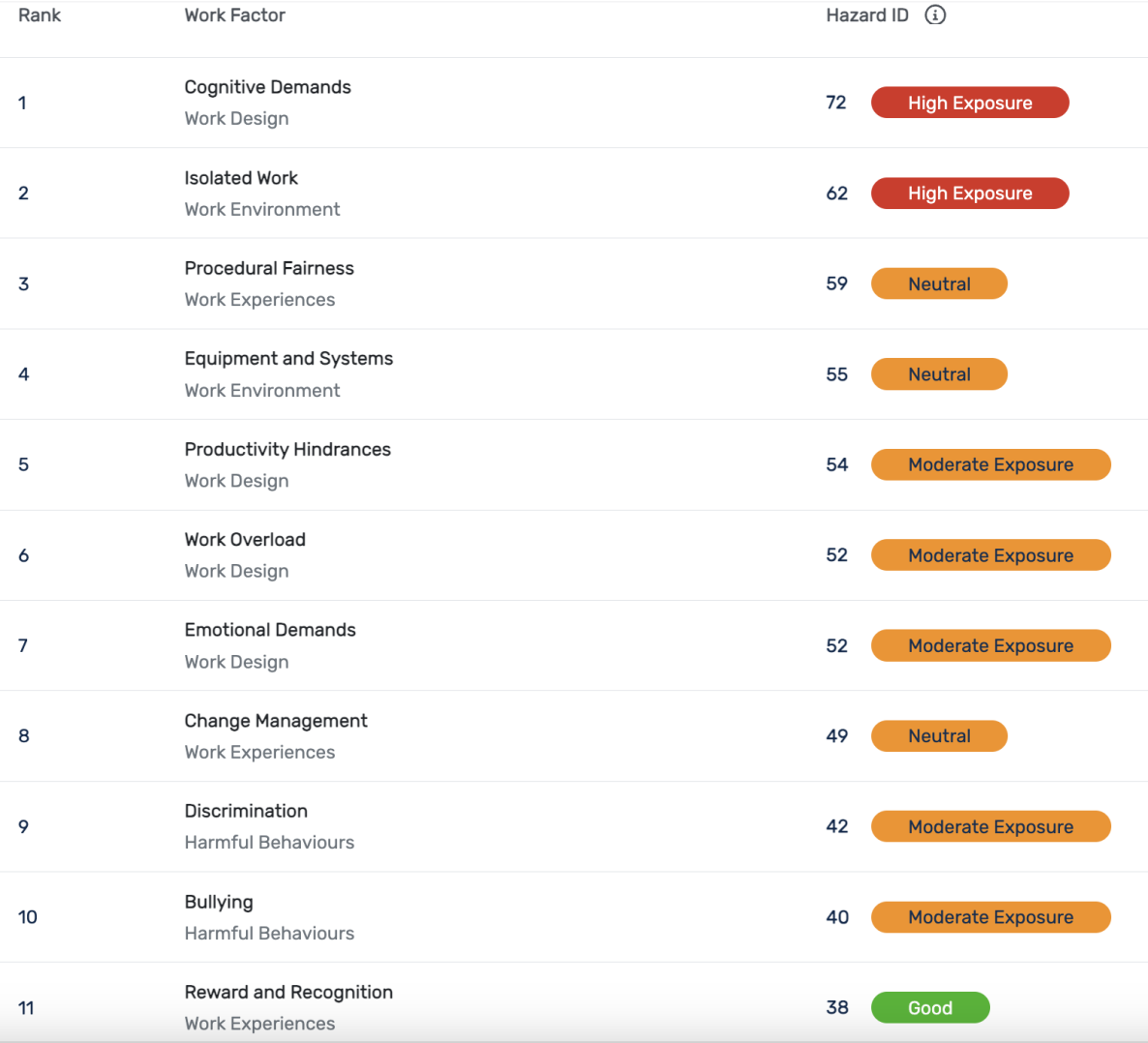The width and height of the screenshot is (1148, 1043).
Task: Open the Bullying work factor
Action: [x=219, y=902]
